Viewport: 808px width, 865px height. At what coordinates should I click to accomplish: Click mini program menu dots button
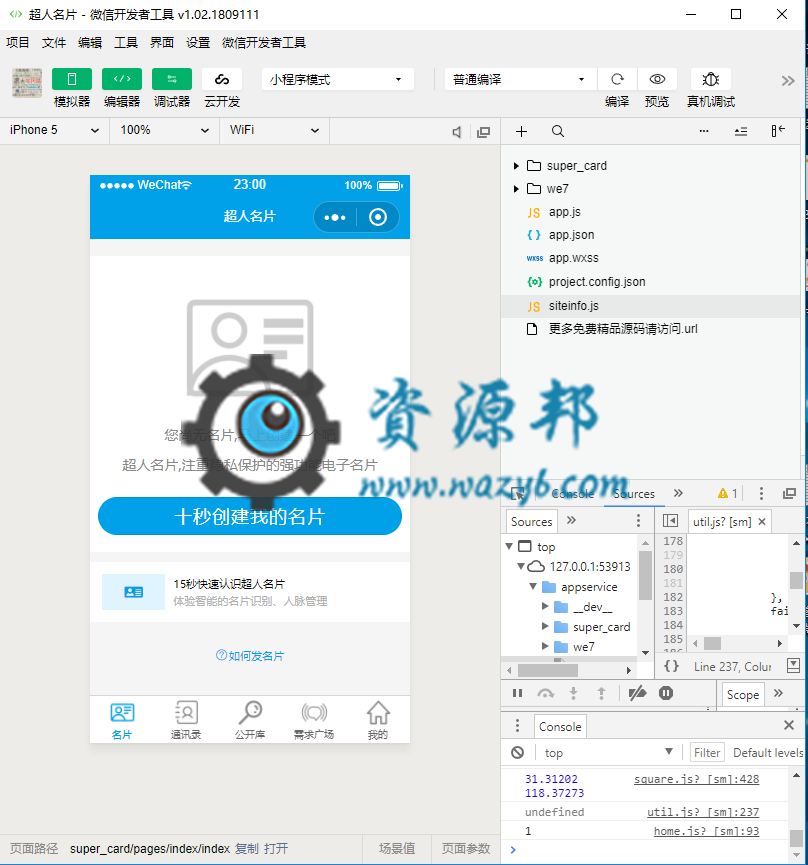point(335,217)
